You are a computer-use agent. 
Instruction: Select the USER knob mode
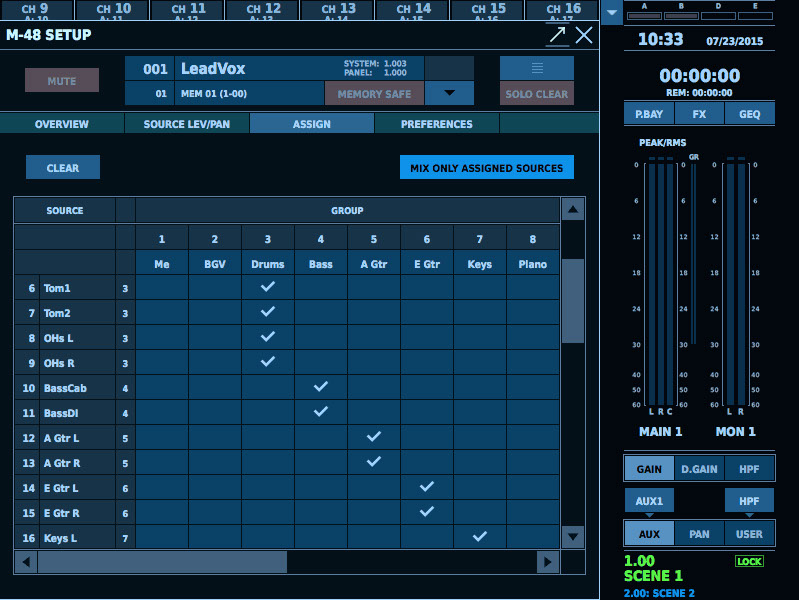(x=749, y=534)
